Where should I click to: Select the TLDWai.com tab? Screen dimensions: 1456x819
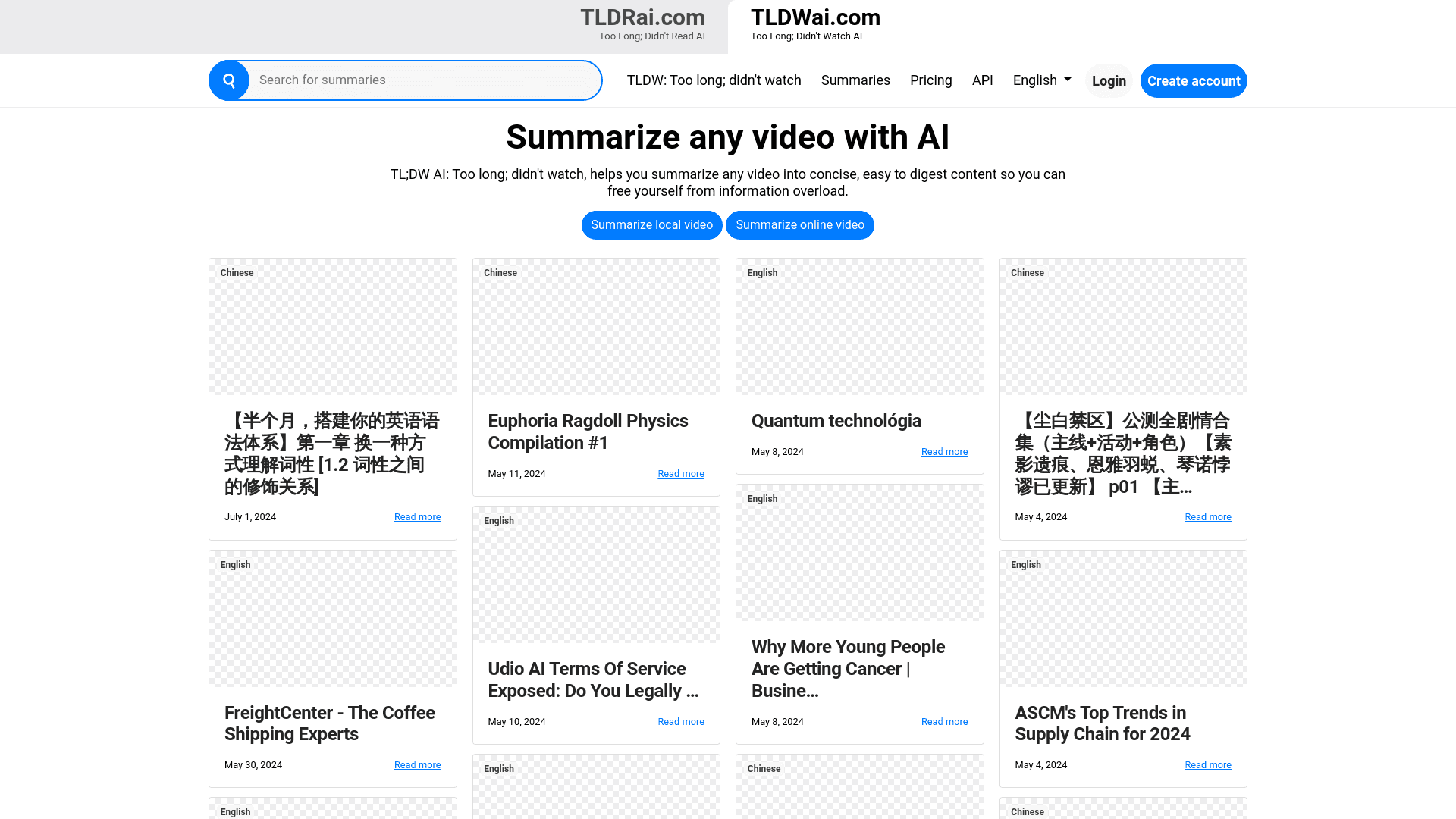pyautogui.click(x=815, y=25)
